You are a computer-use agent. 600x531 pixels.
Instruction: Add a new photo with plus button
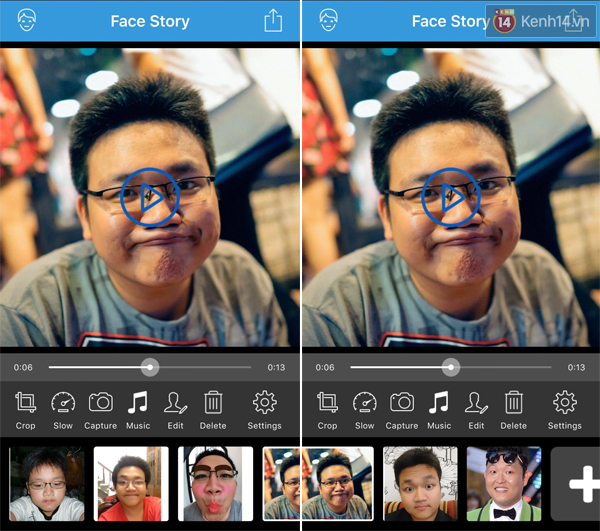576,484
